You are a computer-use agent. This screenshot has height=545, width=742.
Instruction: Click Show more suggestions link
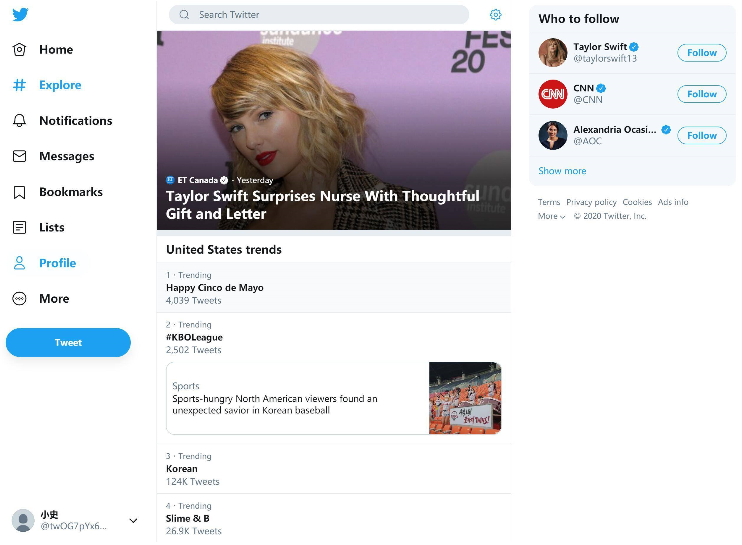coord(562,171)
